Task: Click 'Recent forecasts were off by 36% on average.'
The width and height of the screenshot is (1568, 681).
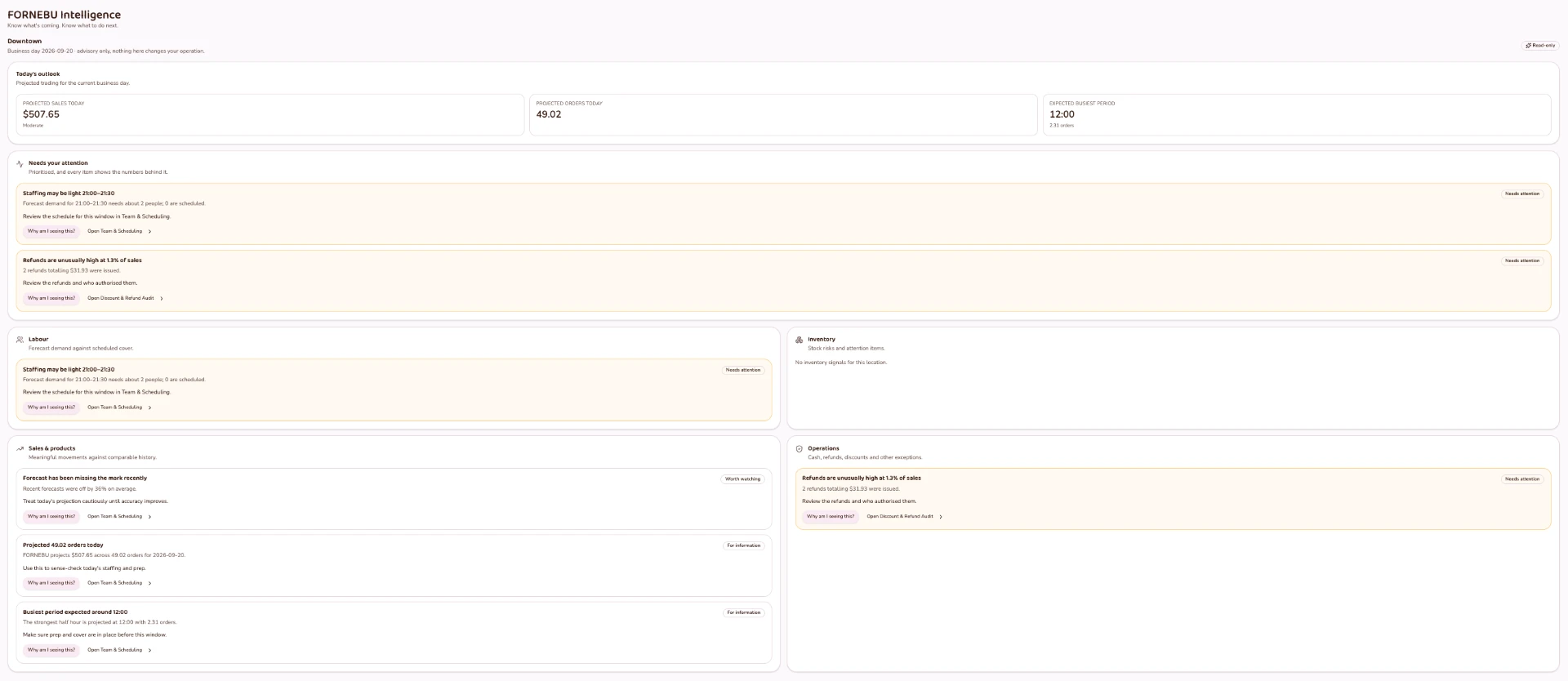Action: point(79,489)
